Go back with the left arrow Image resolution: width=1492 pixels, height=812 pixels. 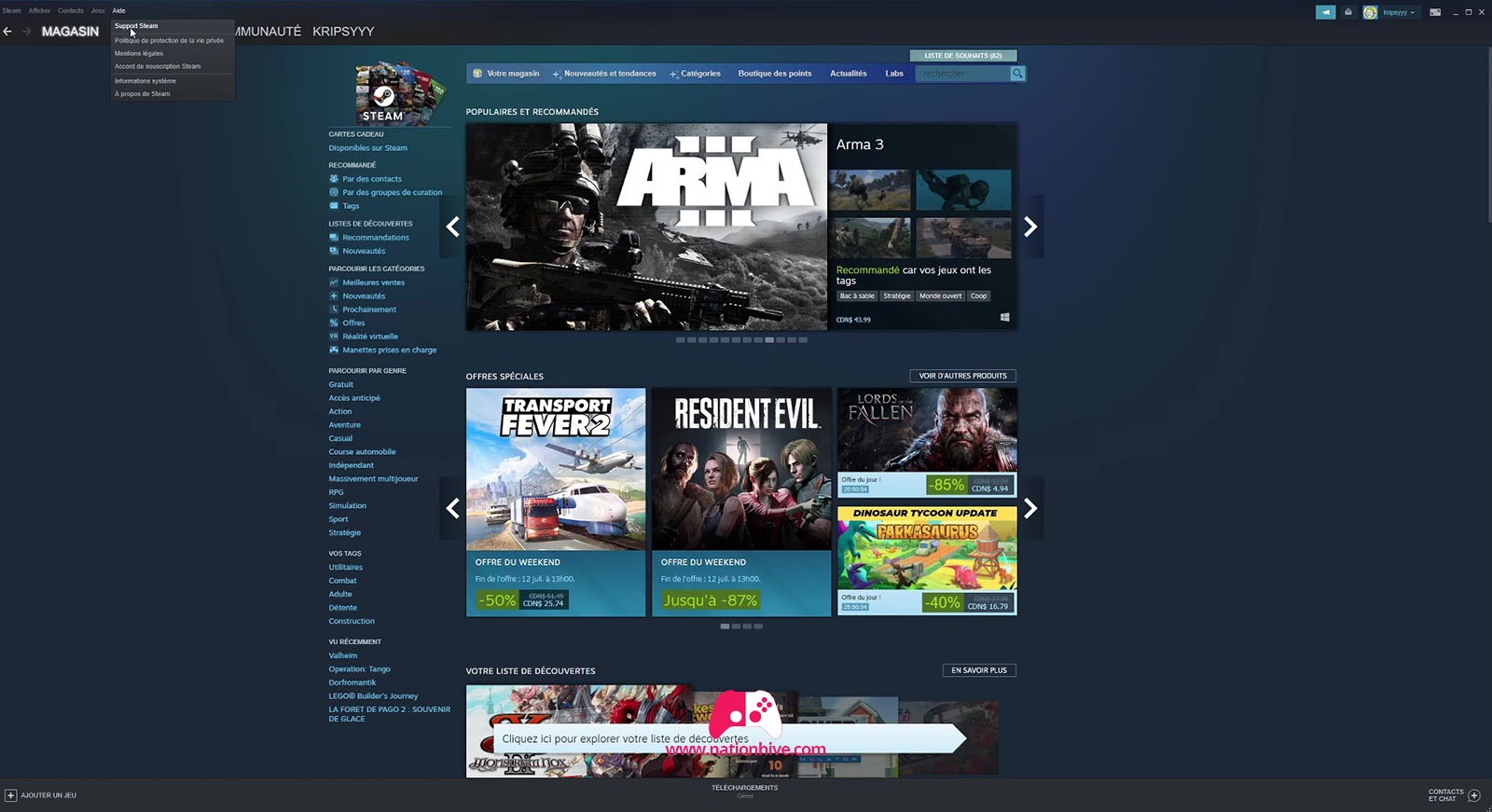pyautogui.click(x=7, y=32)
